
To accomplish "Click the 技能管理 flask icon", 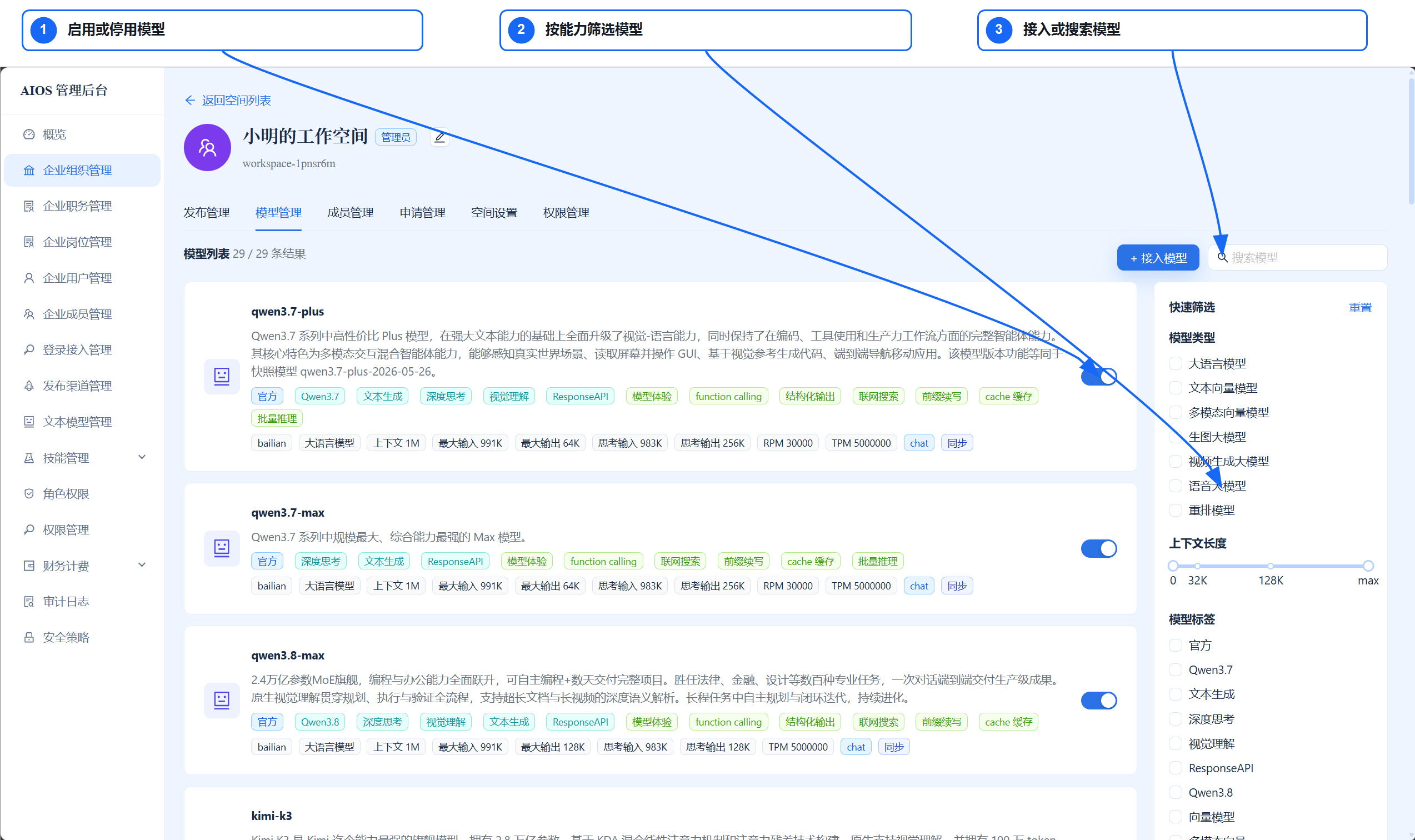I will coord(29,458).
